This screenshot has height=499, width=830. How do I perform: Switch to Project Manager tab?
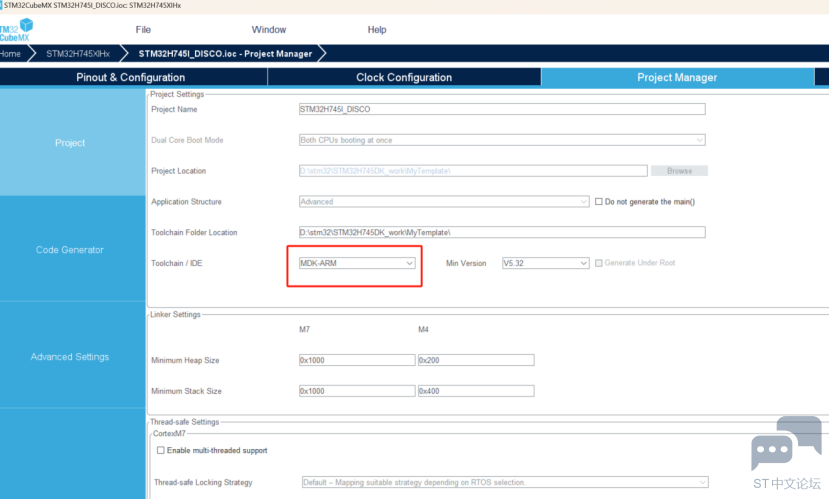(677, 77)
